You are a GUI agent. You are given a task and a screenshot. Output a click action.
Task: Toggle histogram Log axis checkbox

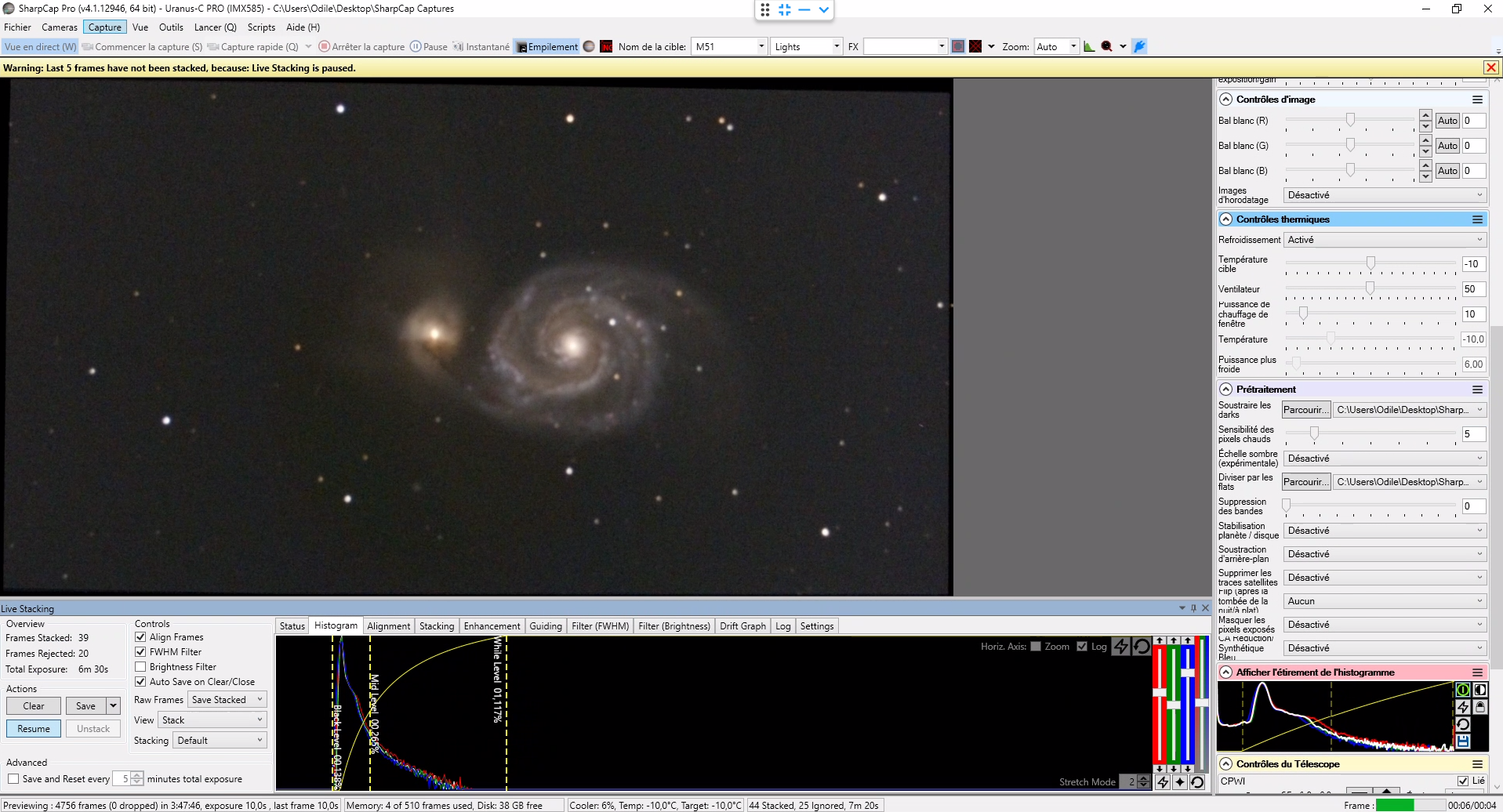1082,647
